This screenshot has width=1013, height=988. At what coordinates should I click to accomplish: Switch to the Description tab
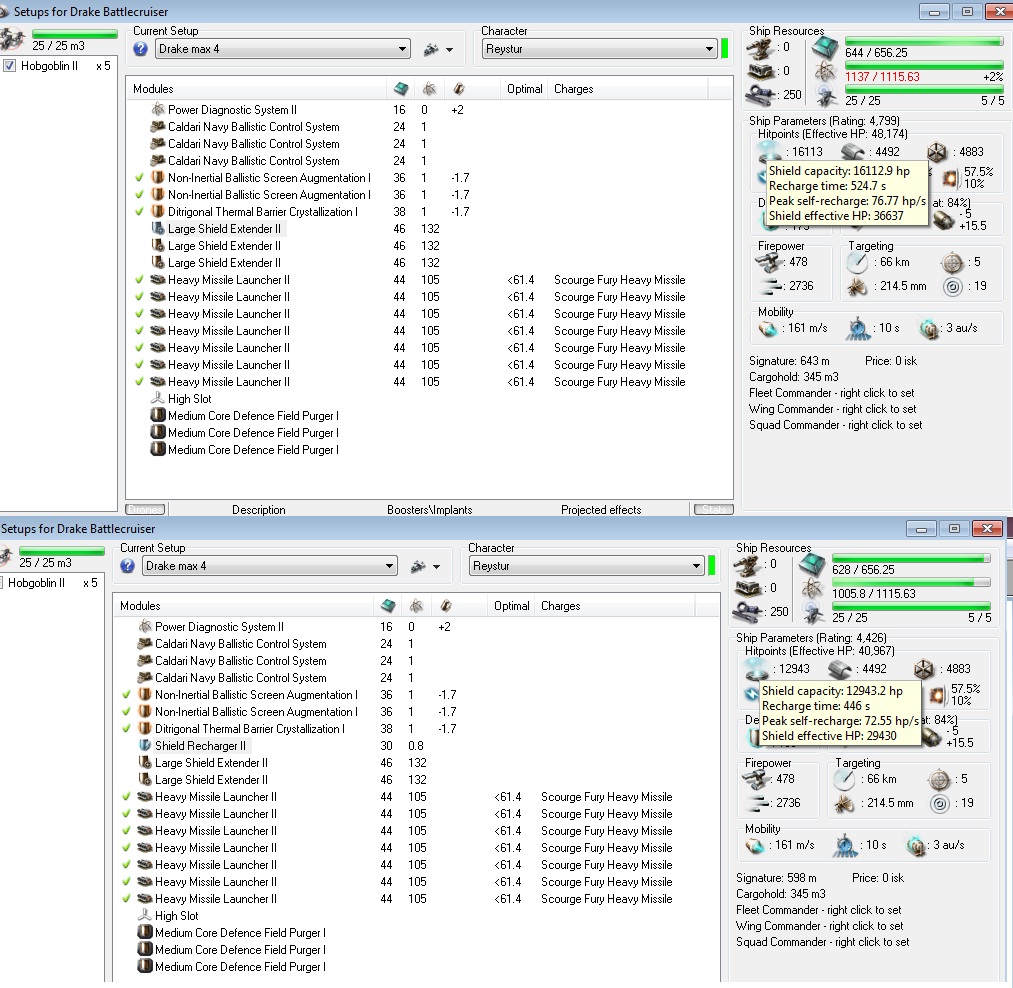coord(258,510)
